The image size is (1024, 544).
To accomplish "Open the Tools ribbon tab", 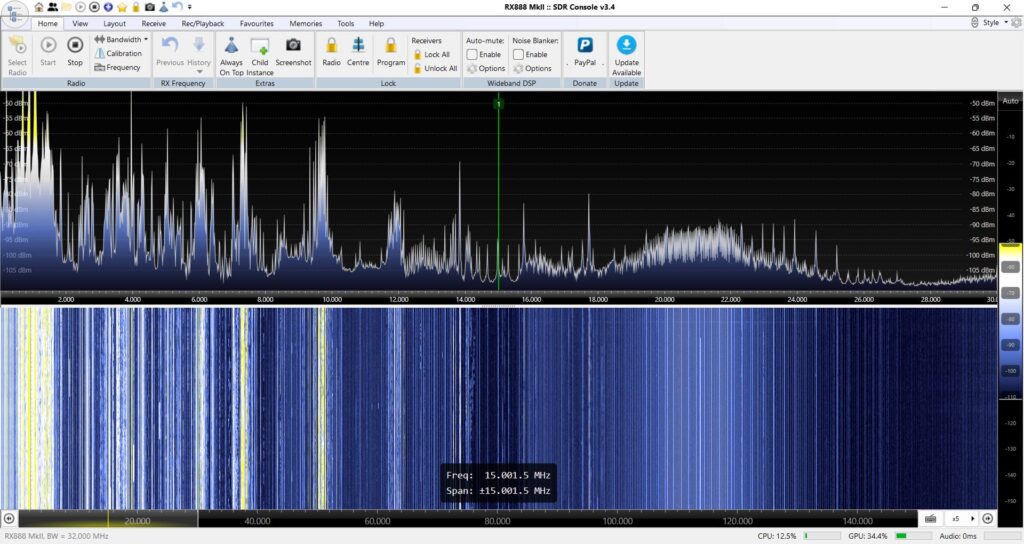I will (345, 24).
